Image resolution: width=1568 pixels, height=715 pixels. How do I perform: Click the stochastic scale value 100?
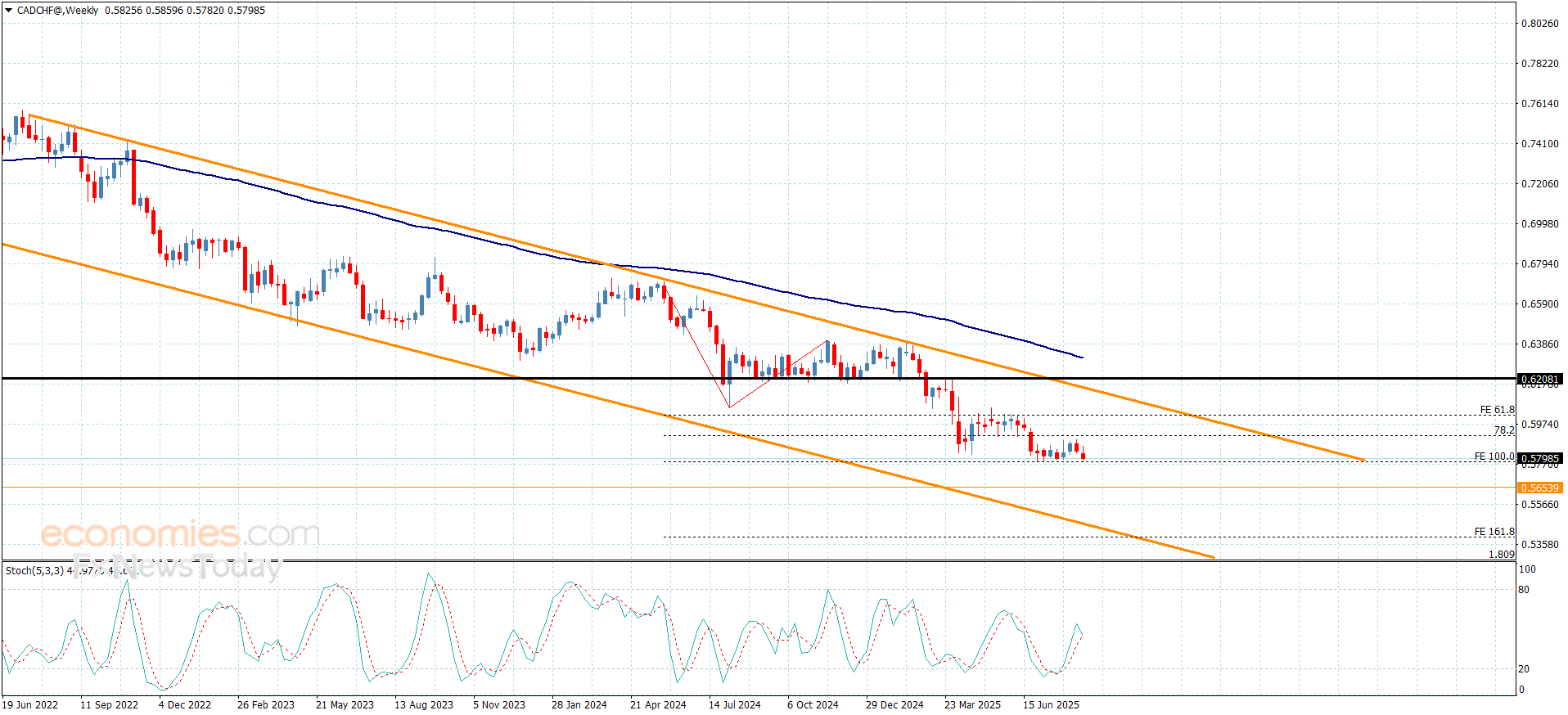1527,569
